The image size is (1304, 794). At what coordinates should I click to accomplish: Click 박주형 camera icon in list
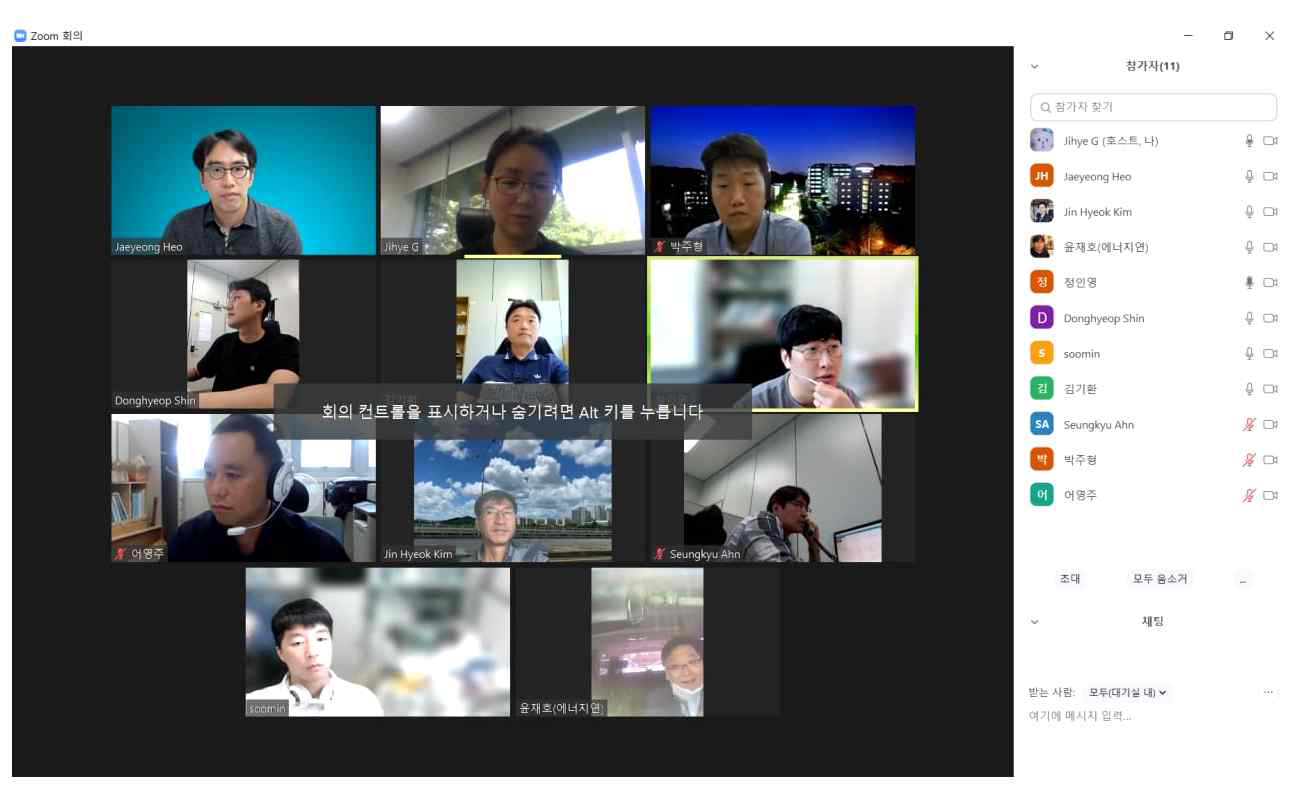[1271, 460]
